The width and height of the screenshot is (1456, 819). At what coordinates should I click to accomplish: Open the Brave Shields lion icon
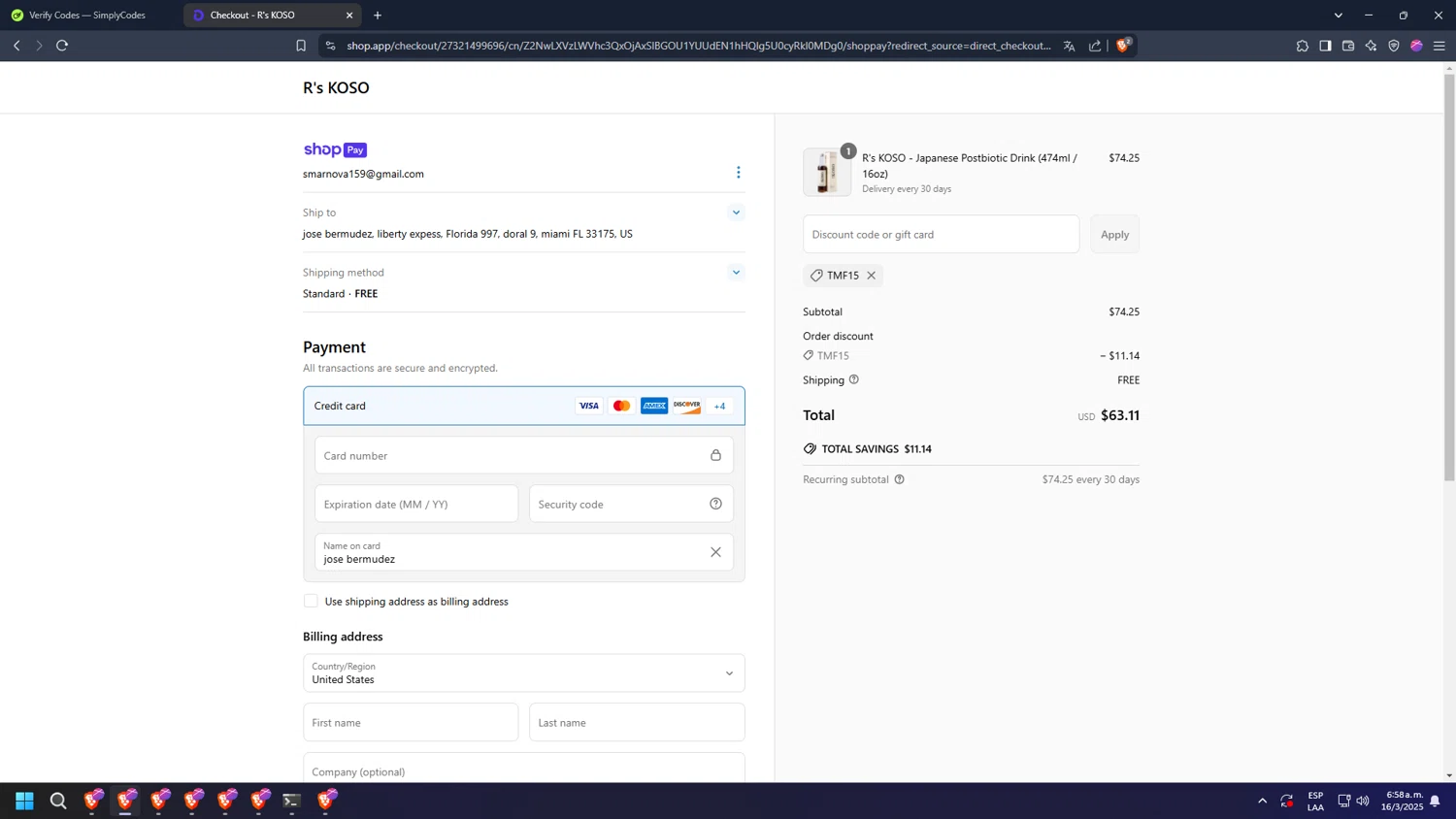click(1123, 45)
